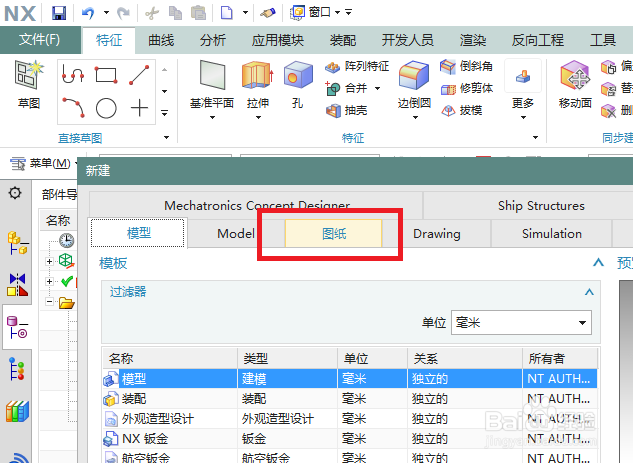Click the Cut scissors icon
Viewport: 633px width, 463px height.
pos(152,13)
